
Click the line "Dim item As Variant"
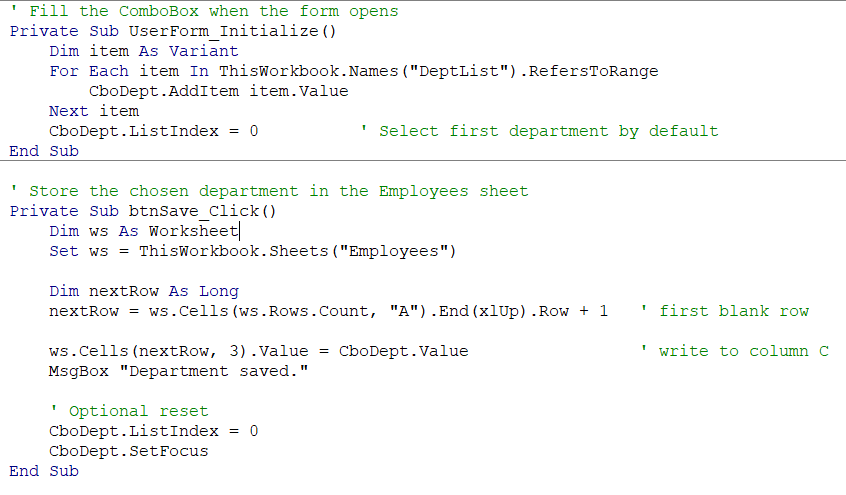point(144,51)
